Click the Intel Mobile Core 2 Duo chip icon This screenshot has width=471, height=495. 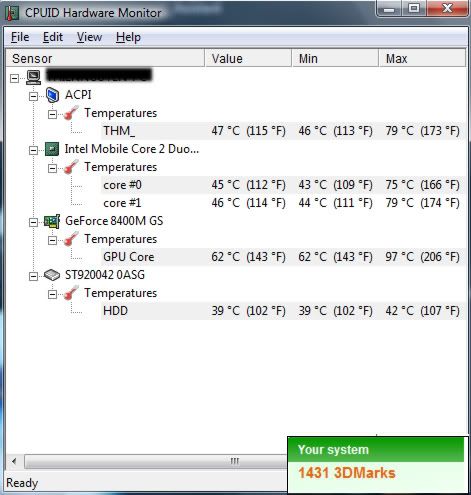52,149
